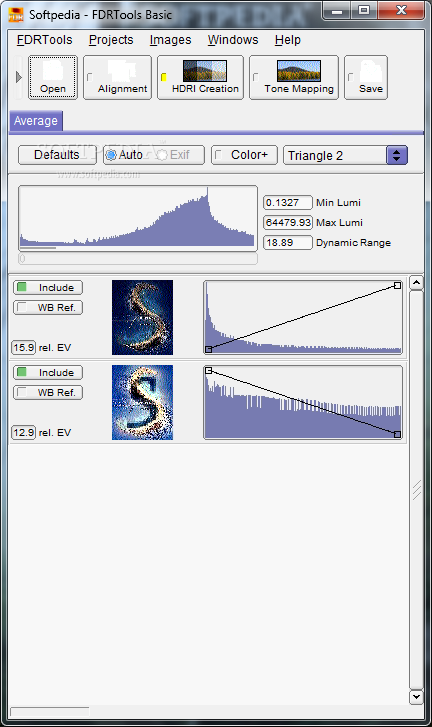Viewport: 432px width, 727px height.
Task: Select the Auto radio option
Action: pyautogui.click(x=124, y=155)
